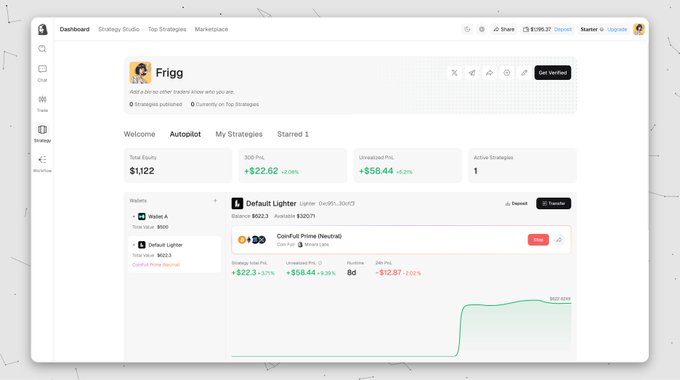
Task: Click the CoinFull Prime (Neutral) strategy title
Action: (309, 236)
